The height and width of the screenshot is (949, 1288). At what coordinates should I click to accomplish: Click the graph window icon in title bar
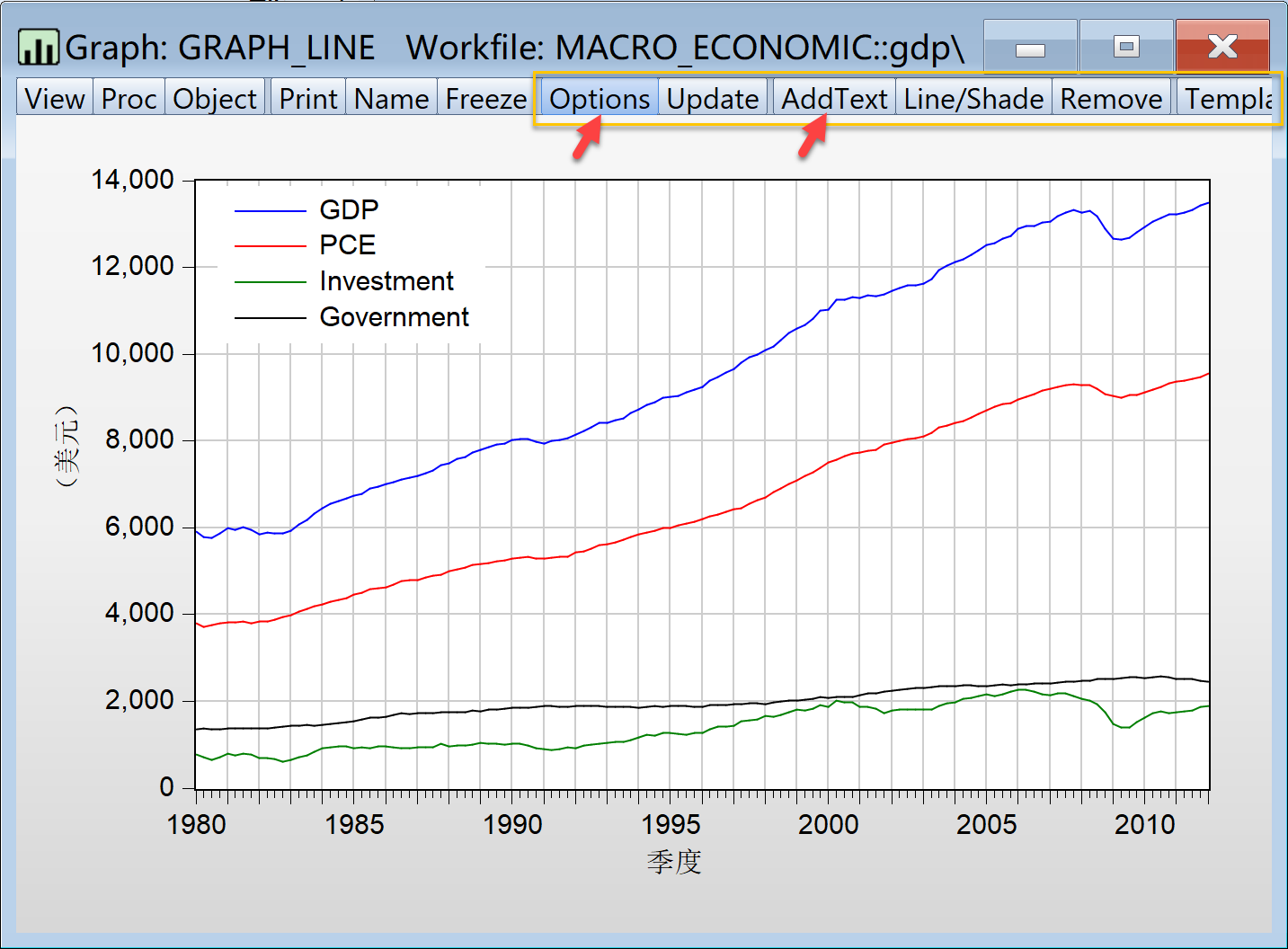(x=39, y=47)
